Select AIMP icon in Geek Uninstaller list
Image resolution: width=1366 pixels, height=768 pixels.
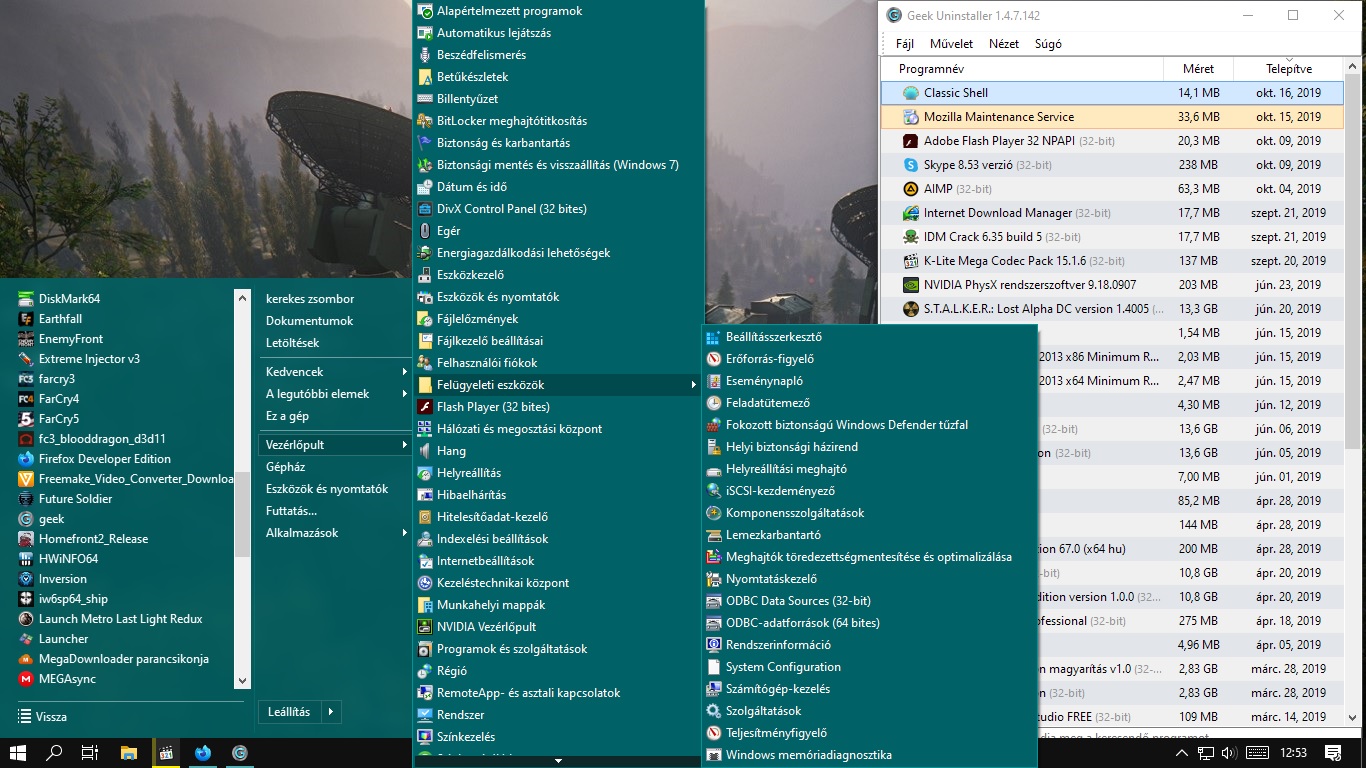[x=910, y=189]
